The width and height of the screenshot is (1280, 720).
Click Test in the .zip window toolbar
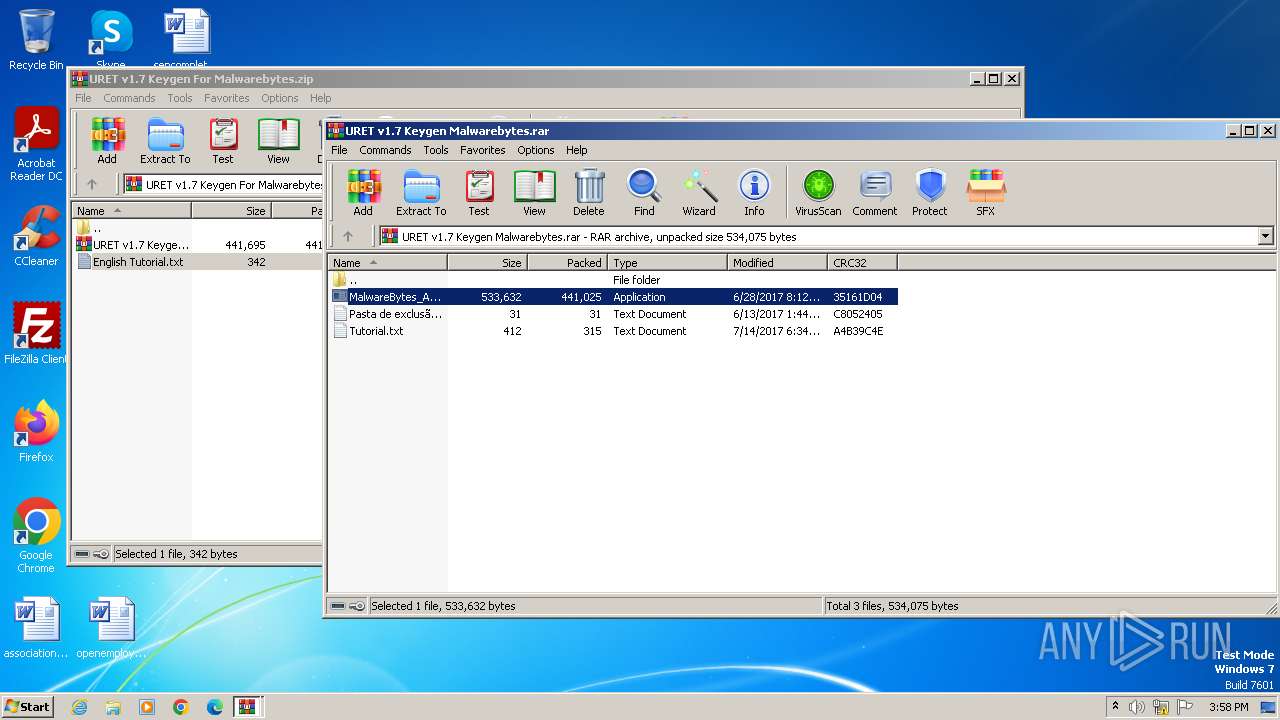click(x=223, y=141)
